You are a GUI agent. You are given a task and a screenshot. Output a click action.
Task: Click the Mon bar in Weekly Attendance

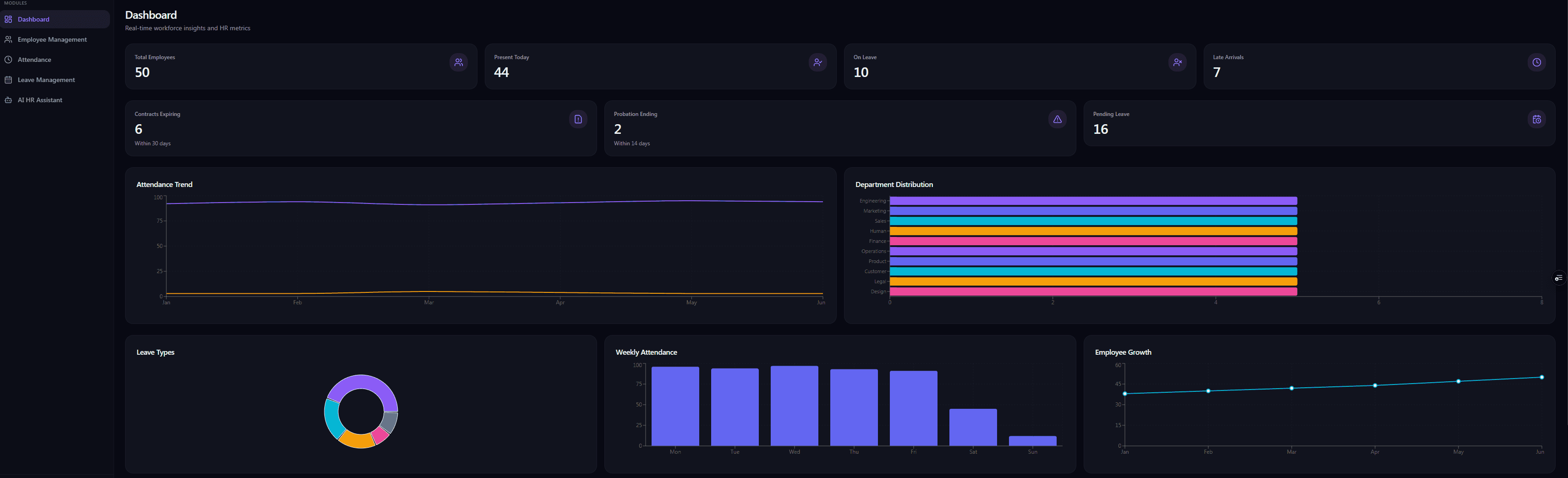675,406
